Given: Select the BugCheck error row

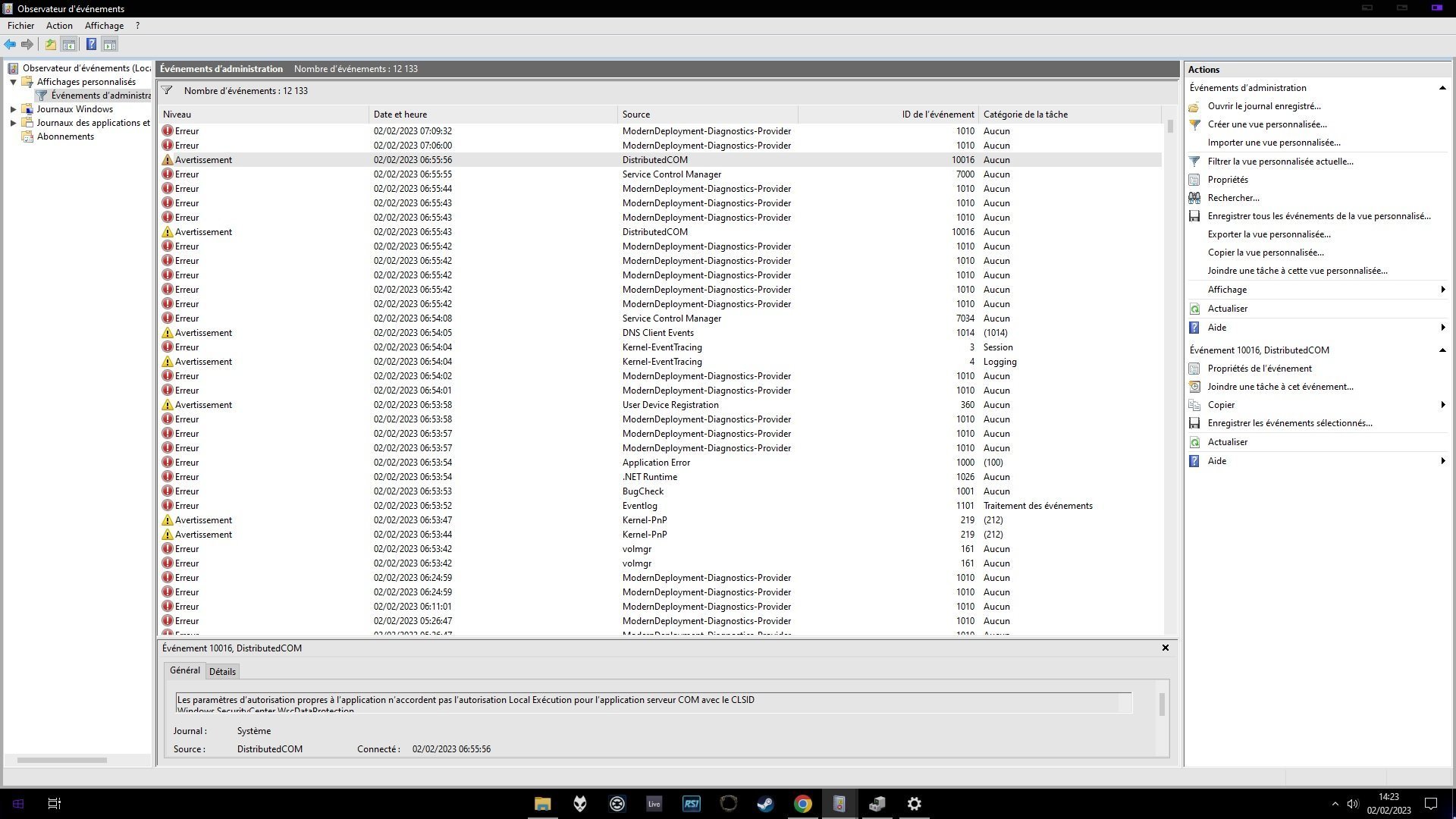Looking at the screenshot, I should click(660, 491).
